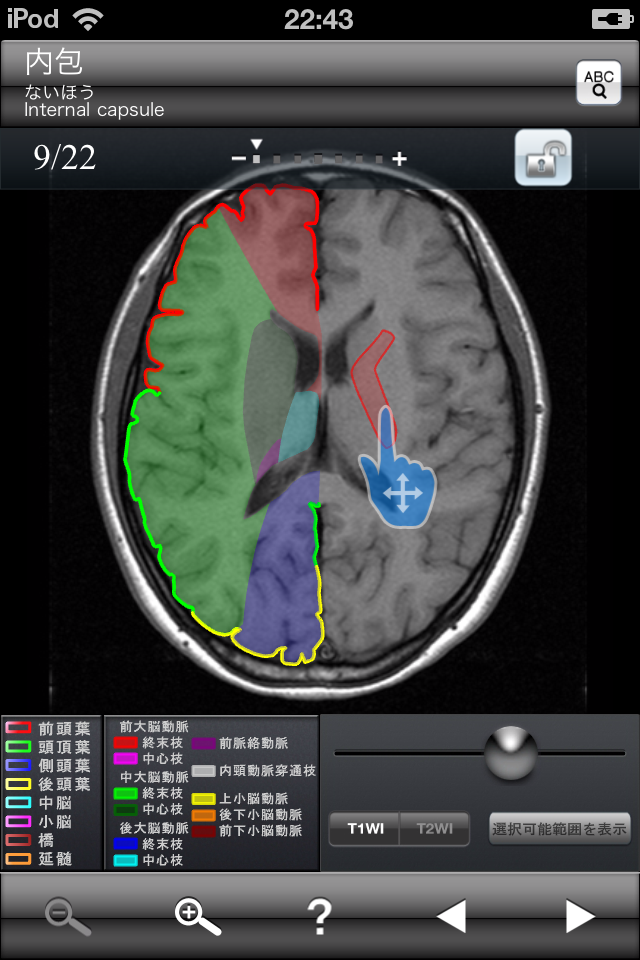Go to next slice with right arrow
The image size is (640, 960).
[x=579, y=915]
